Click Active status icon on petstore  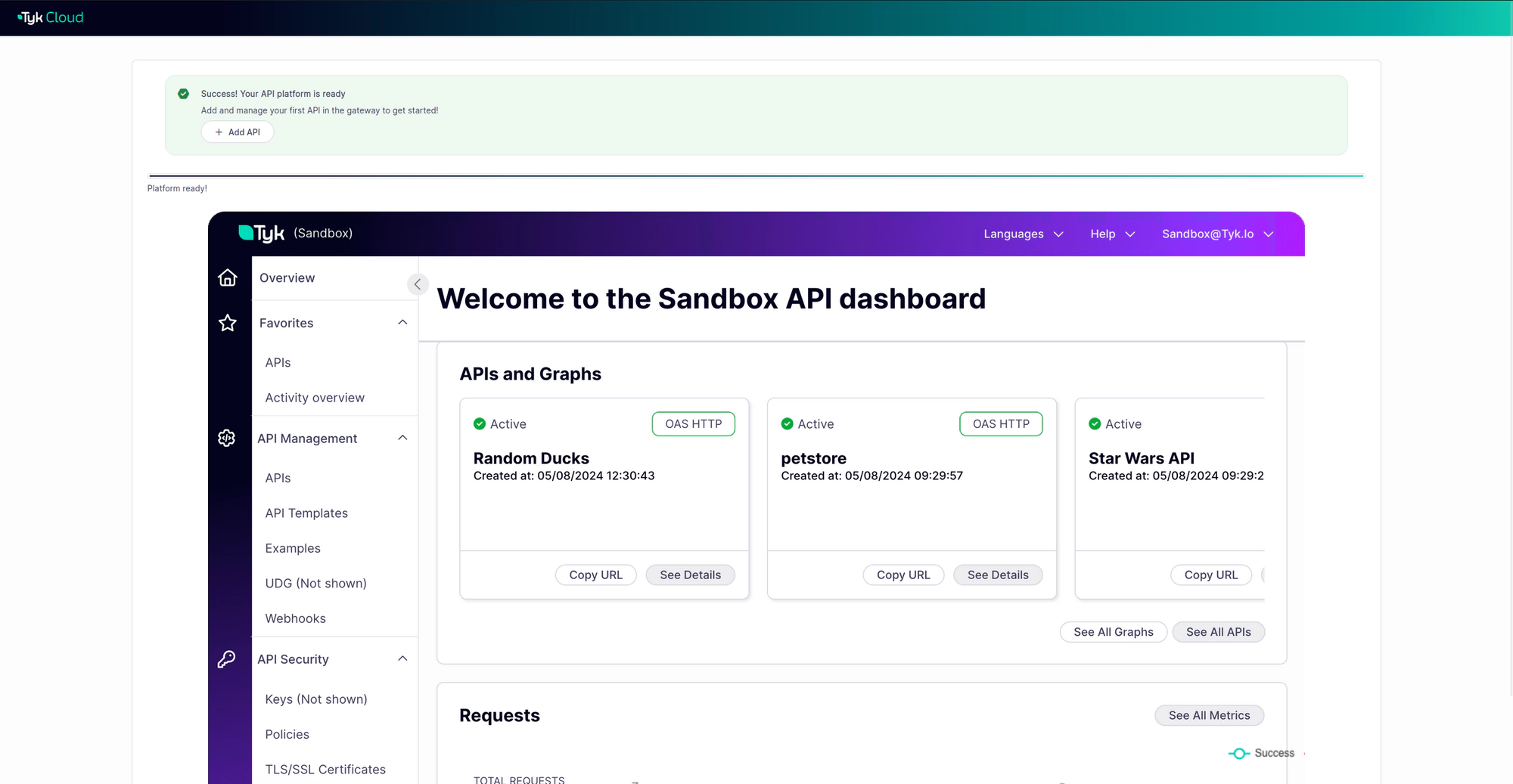pos(787,424)
